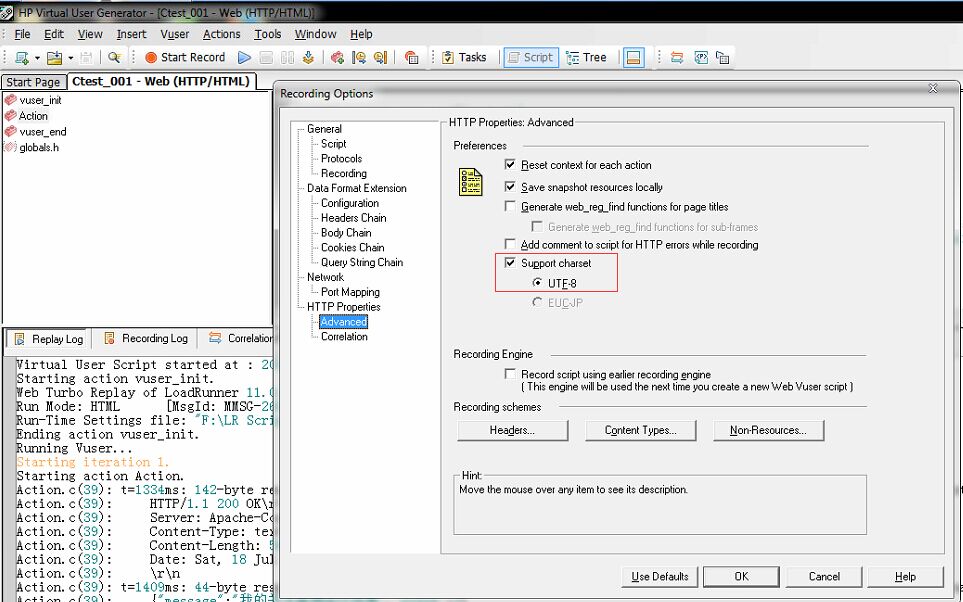Click the Pause icon in toolbar
Viewport: 963px width, 602px height.
(x=287, y=58)
